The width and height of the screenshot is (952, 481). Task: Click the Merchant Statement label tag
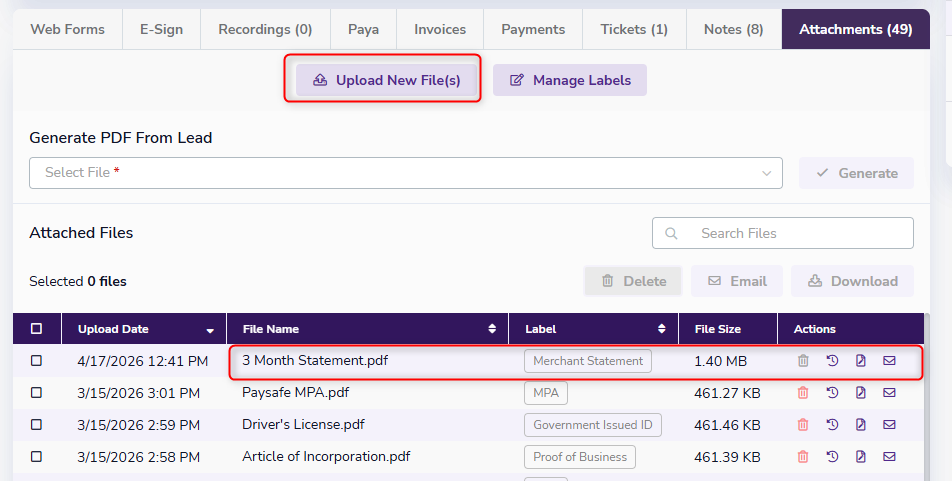pyautogui.click(x=588, y=361)
